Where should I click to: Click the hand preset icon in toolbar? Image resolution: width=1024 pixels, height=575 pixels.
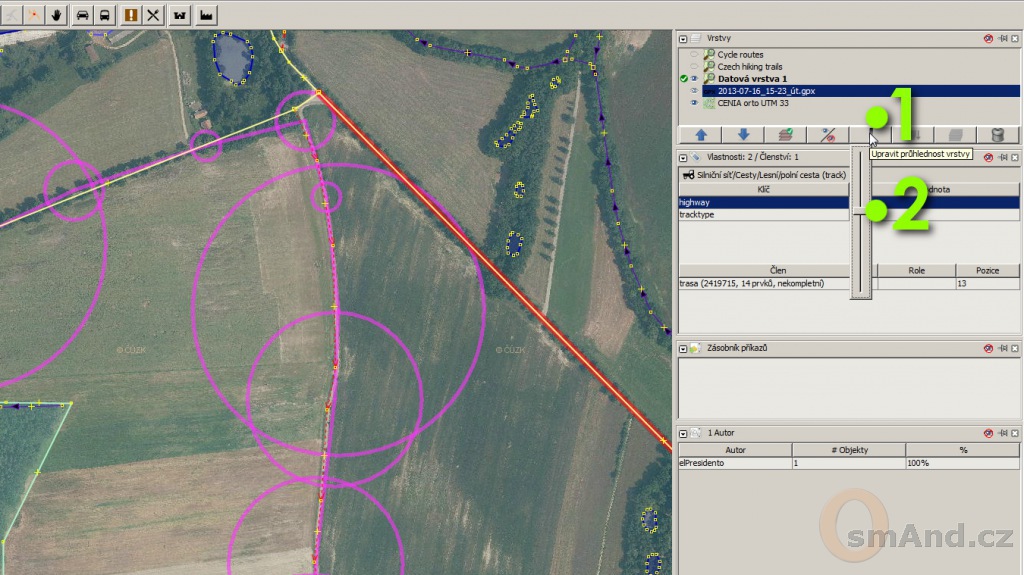click(x=57, y=14)
